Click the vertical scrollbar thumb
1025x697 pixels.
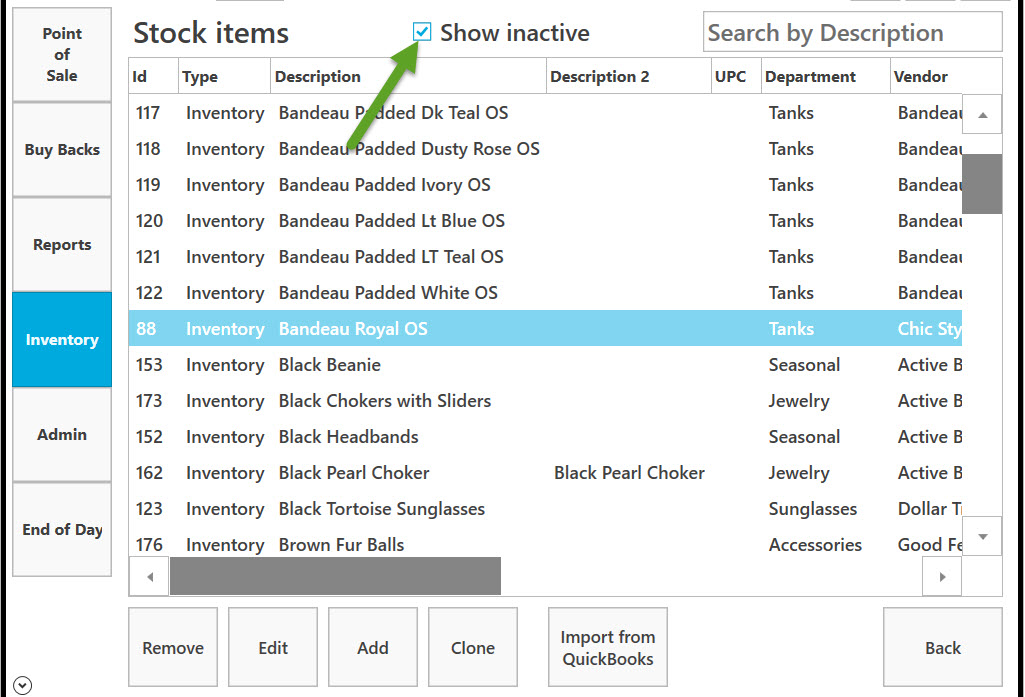point(982,184)
